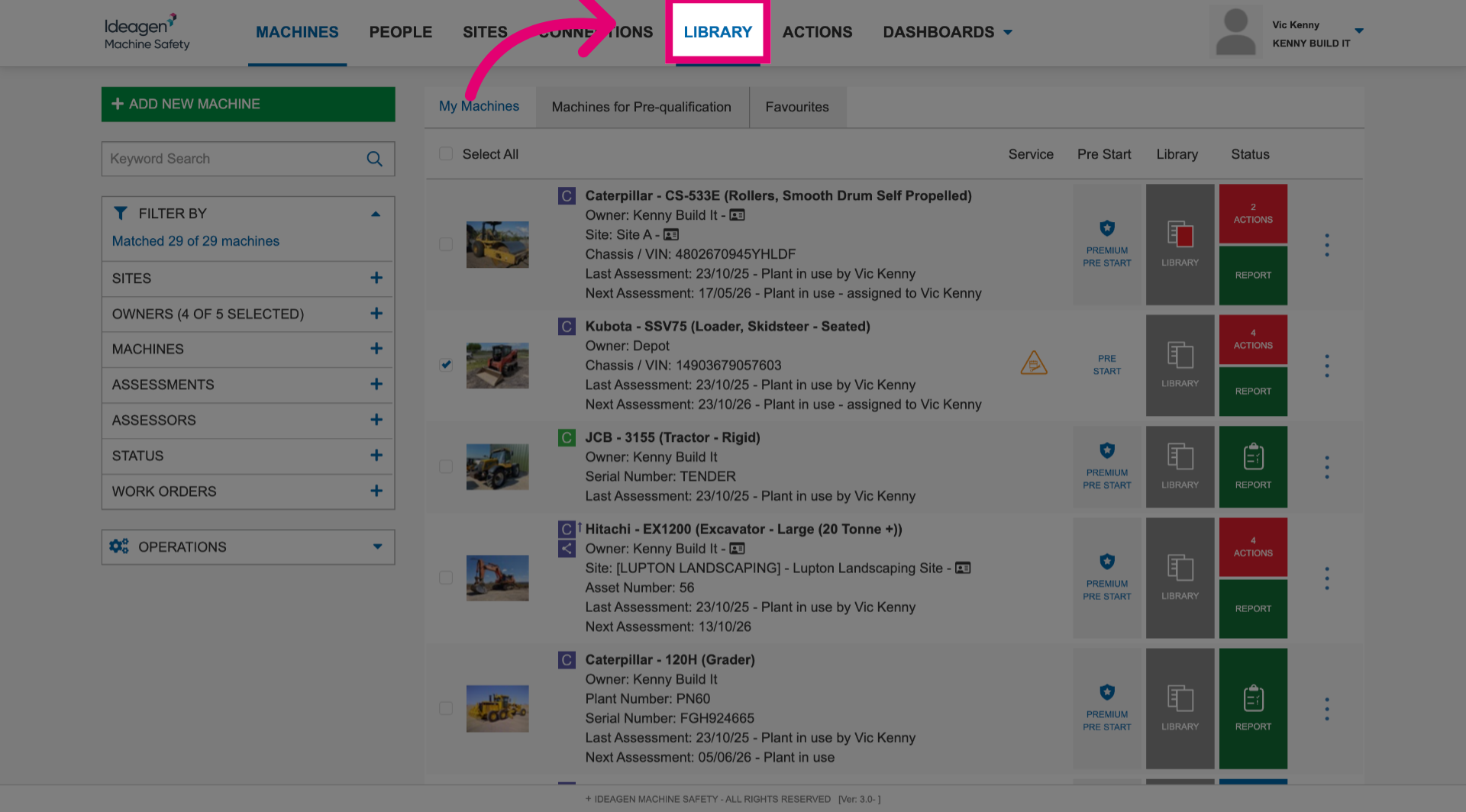
Task: Collapse the FILTER BY panel
Action: point(376,214)
